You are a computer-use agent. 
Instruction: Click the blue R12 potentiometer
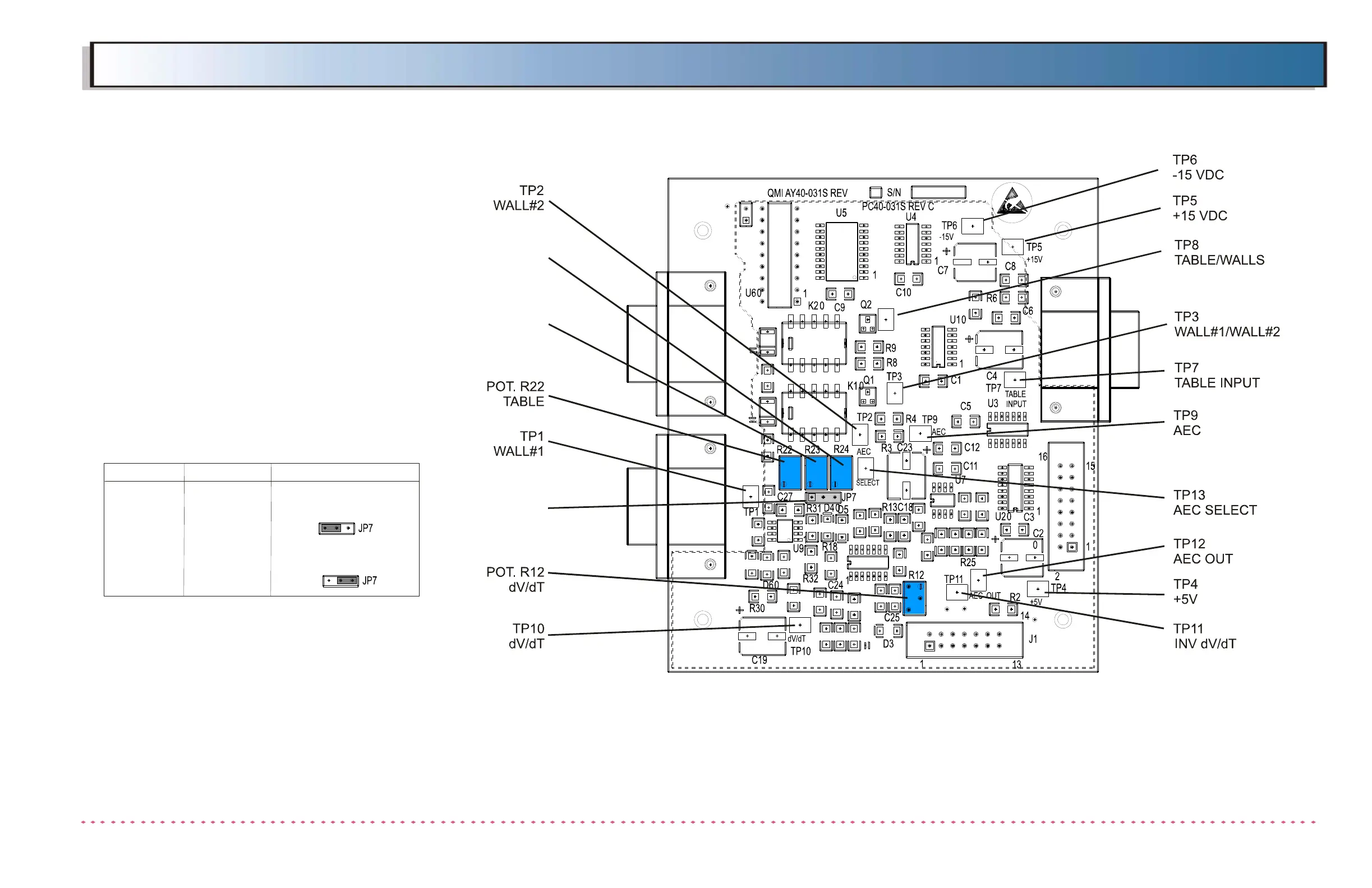[914, 599]
